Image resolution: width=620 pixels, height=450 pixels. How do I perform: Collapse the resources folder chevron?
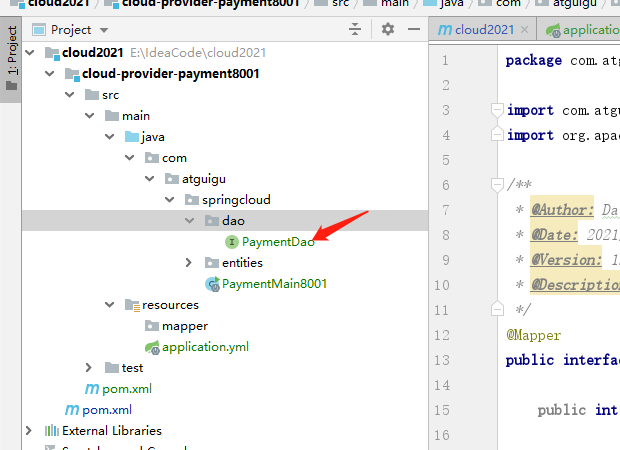110,305
